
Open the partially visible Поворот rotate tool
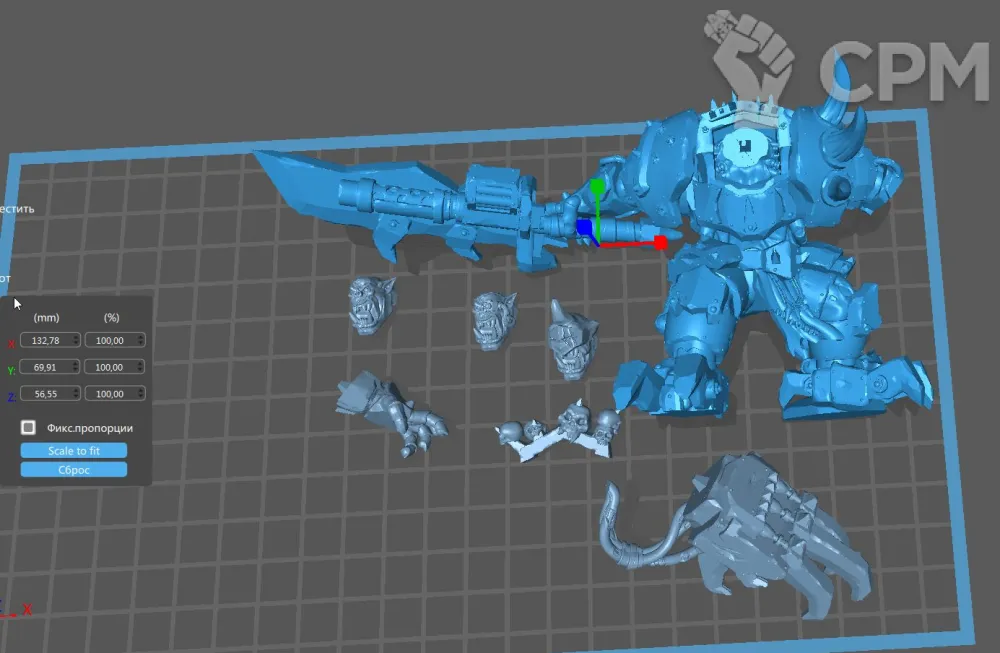(x=5, y=278)
